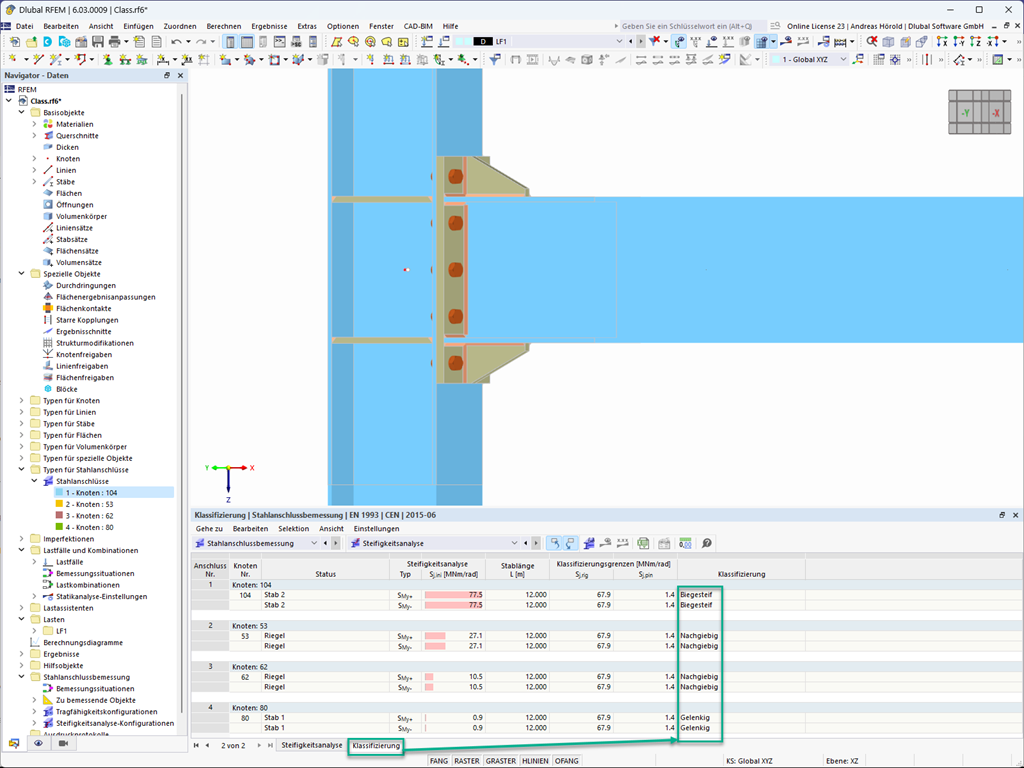Switch to the Steifigkeitsanalyse tab

click(x=312, y=745)
